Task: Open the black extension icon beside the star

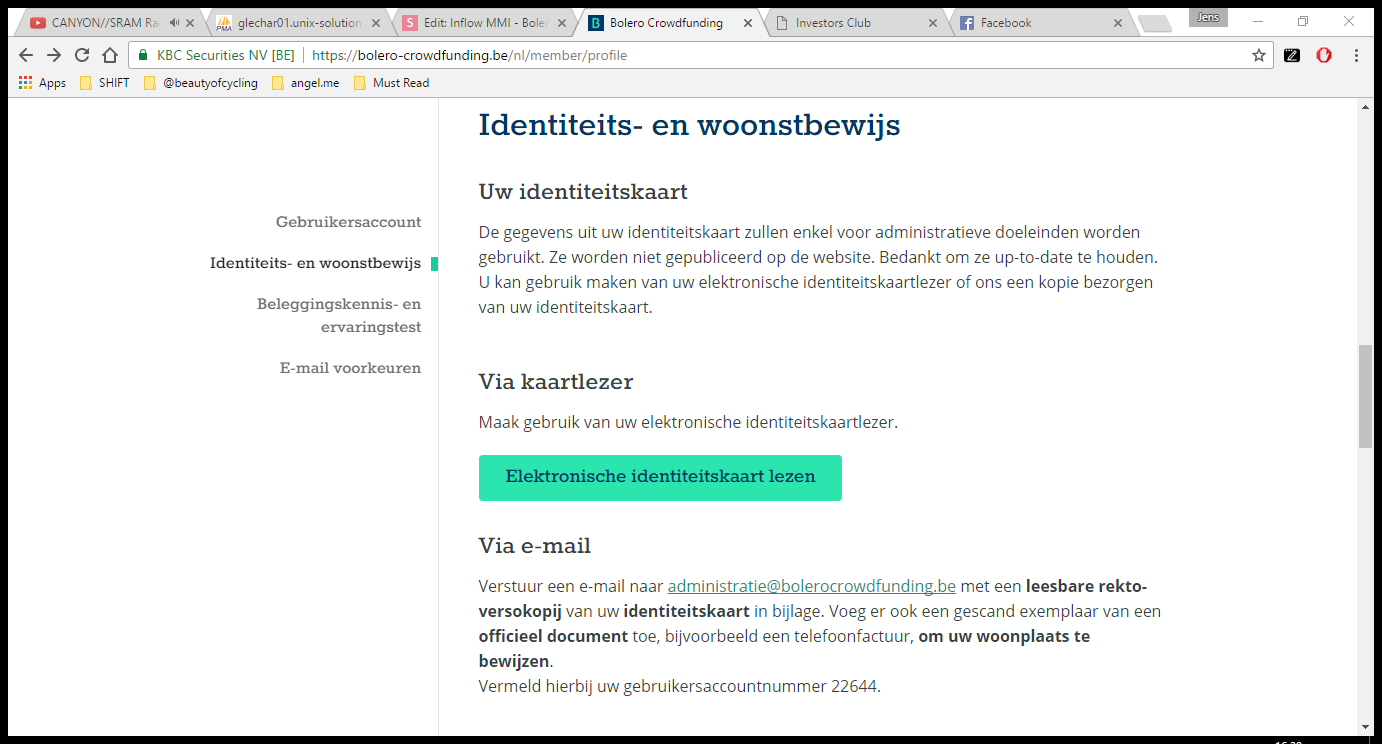Action: point(1292,55)
